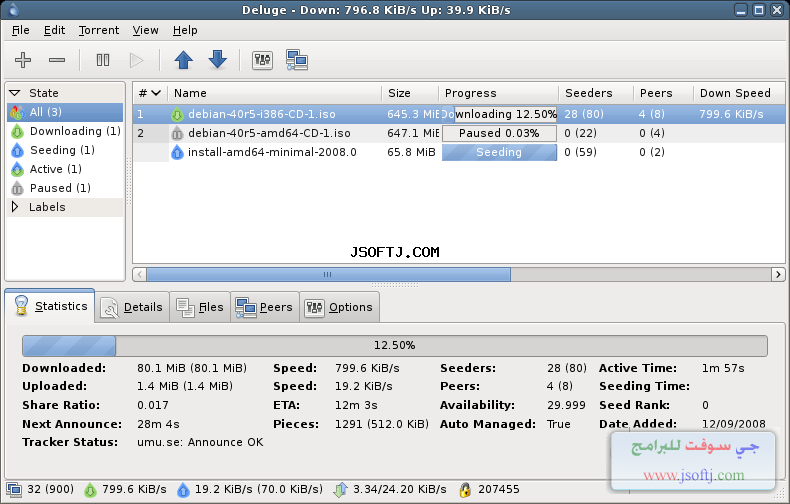Click the DHT nodes icon in status bar

pyautogui.click(x=465, y=489)
